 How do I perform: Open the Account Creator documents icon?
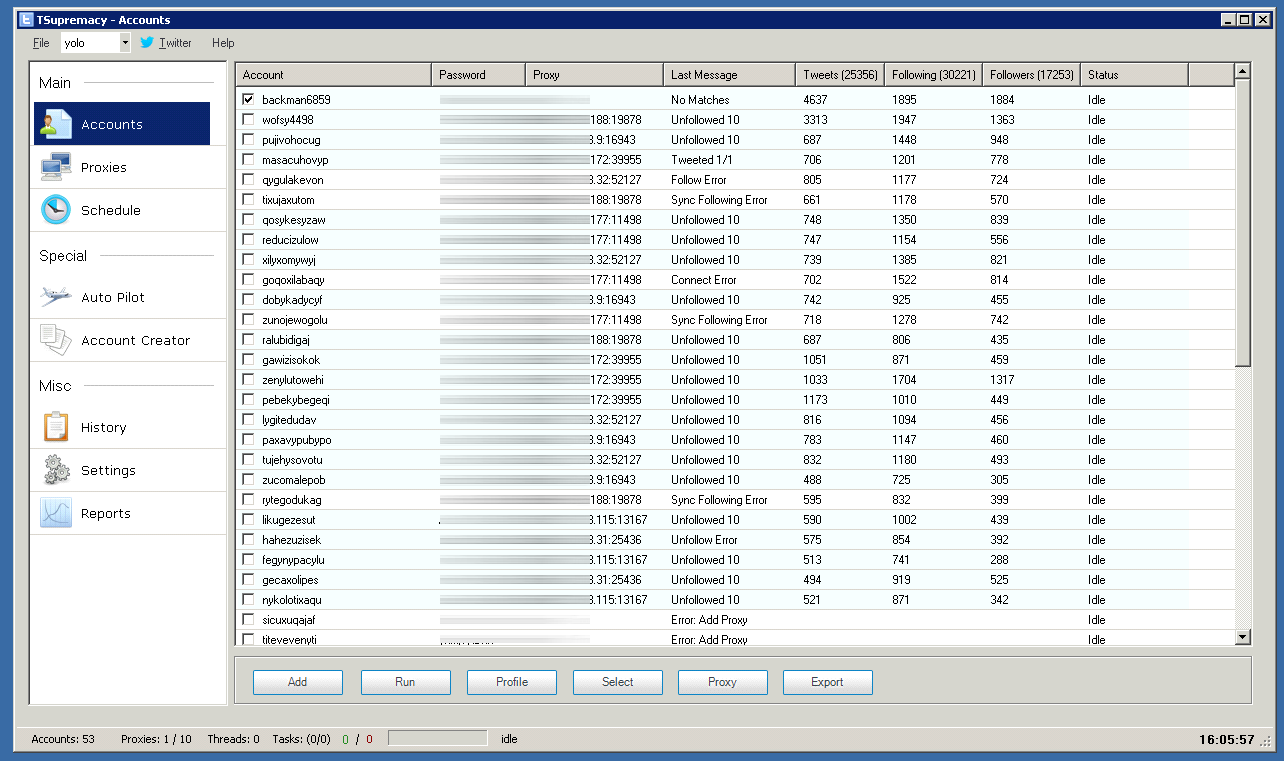coord(55,340)
